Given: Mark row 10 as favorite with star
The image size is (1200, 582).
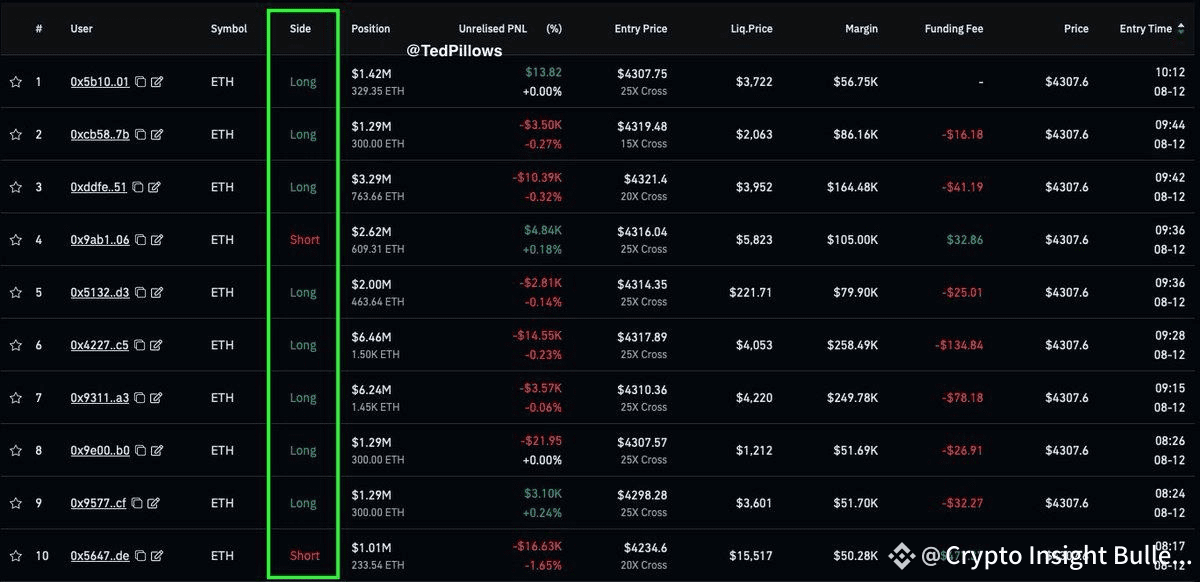Looking at the screenshot, I should (15, 556).
